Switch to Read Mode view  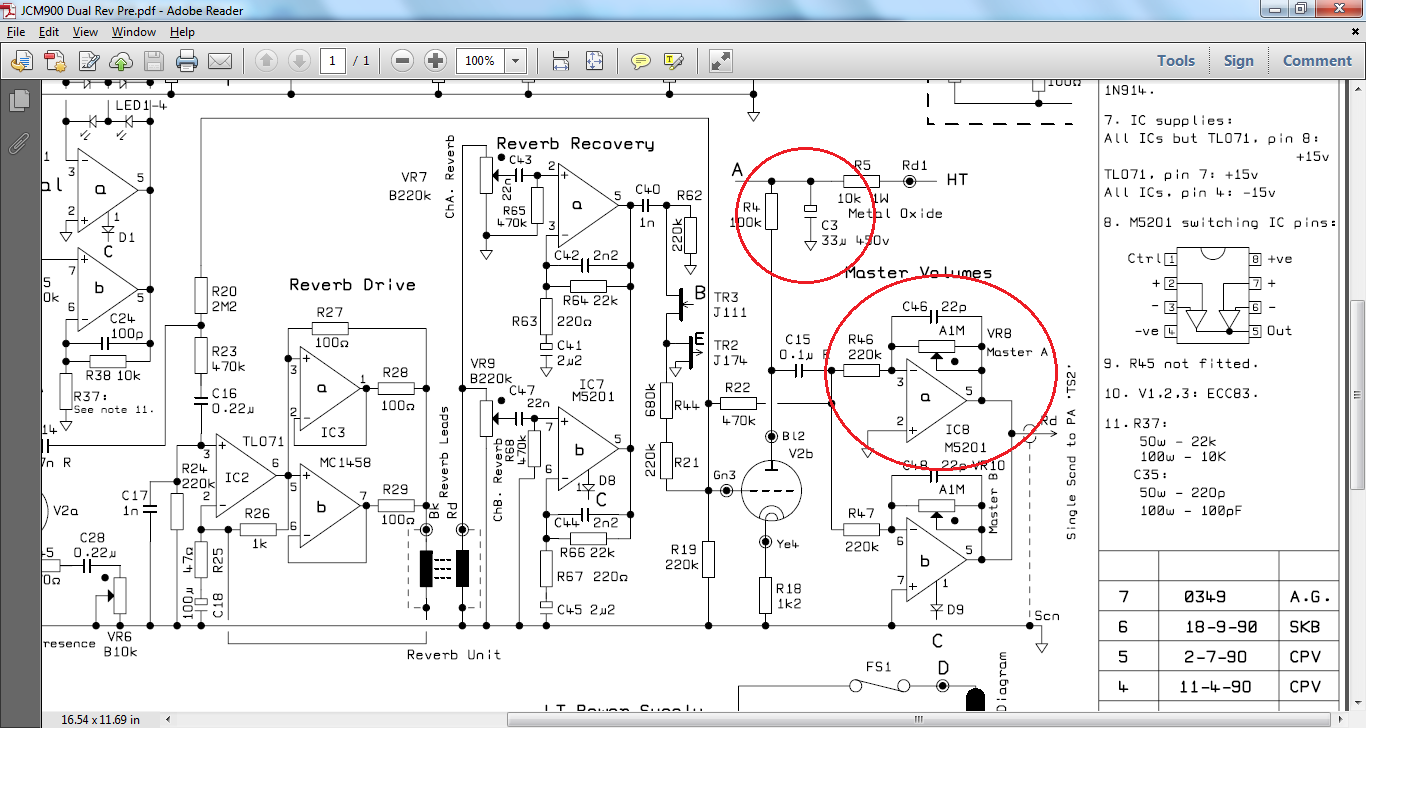[x=720, y=61]
